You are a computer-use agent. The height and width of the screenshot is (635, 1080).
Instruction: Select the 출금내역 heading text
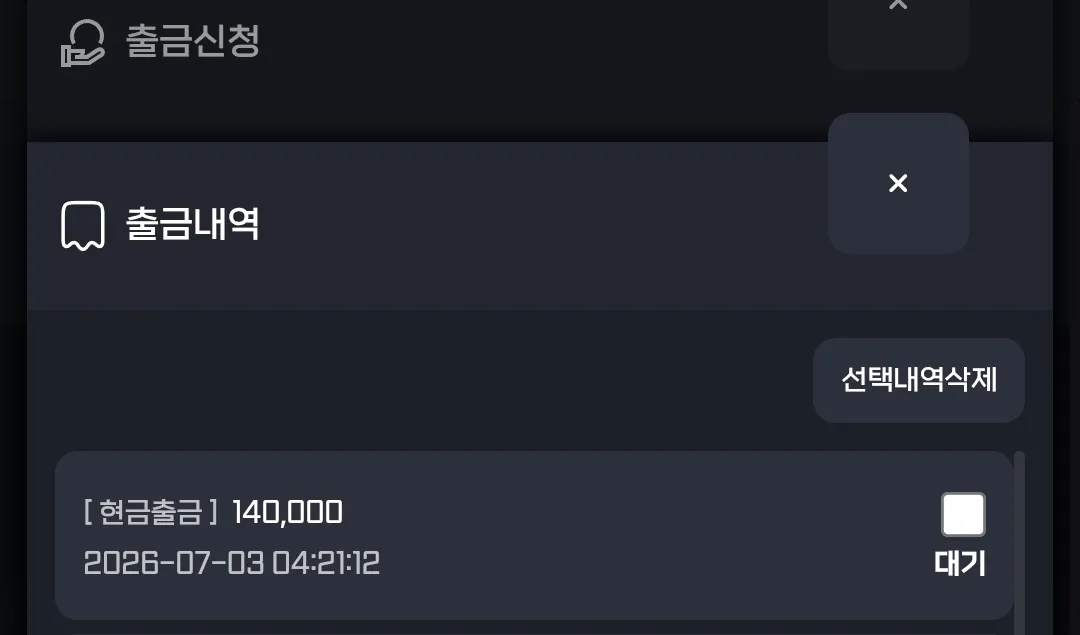click(193, 223)
